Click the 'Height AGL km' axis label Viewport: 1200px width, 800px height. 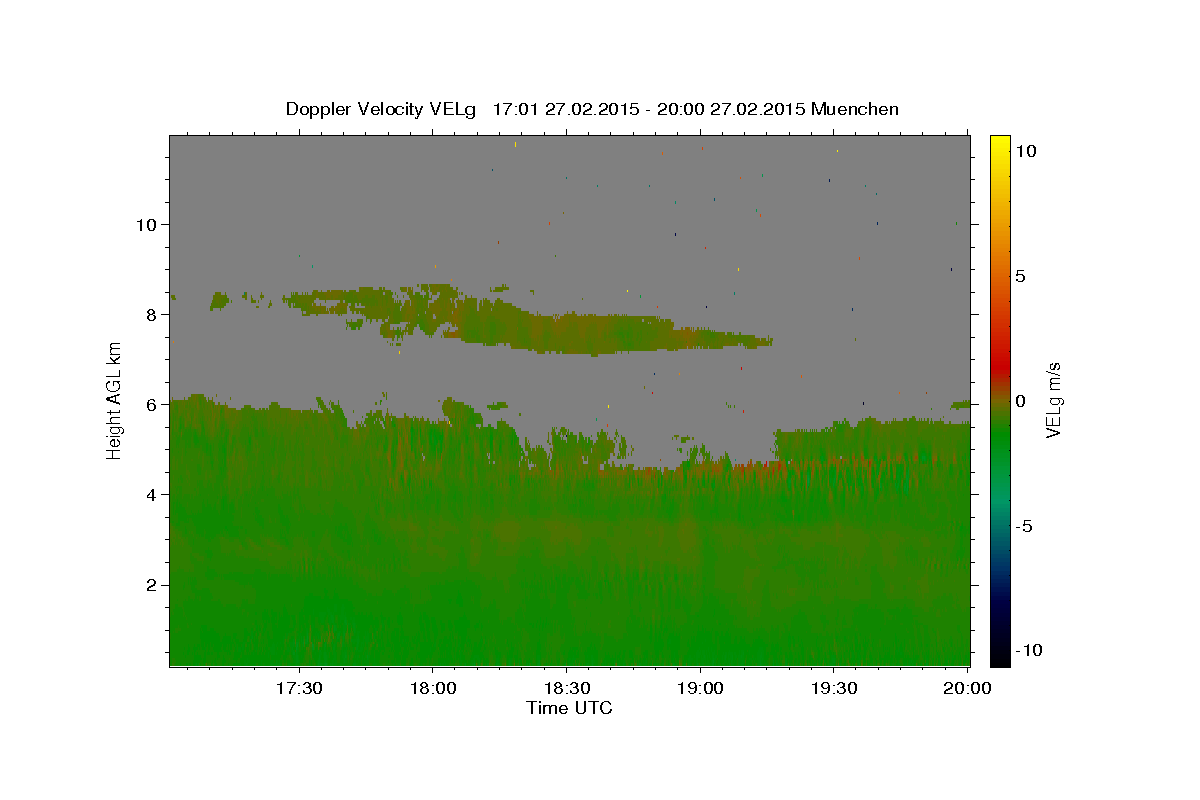pos(115,399)
